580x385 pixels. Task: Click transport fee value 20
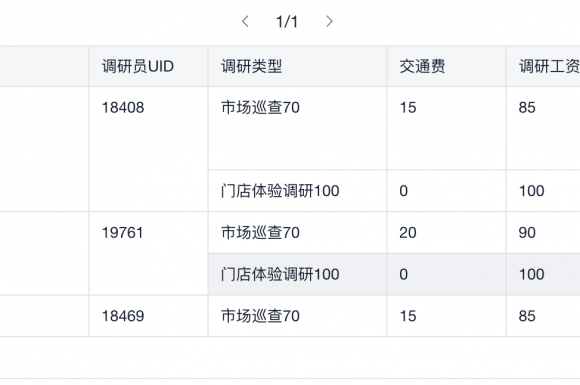point(408,233)
